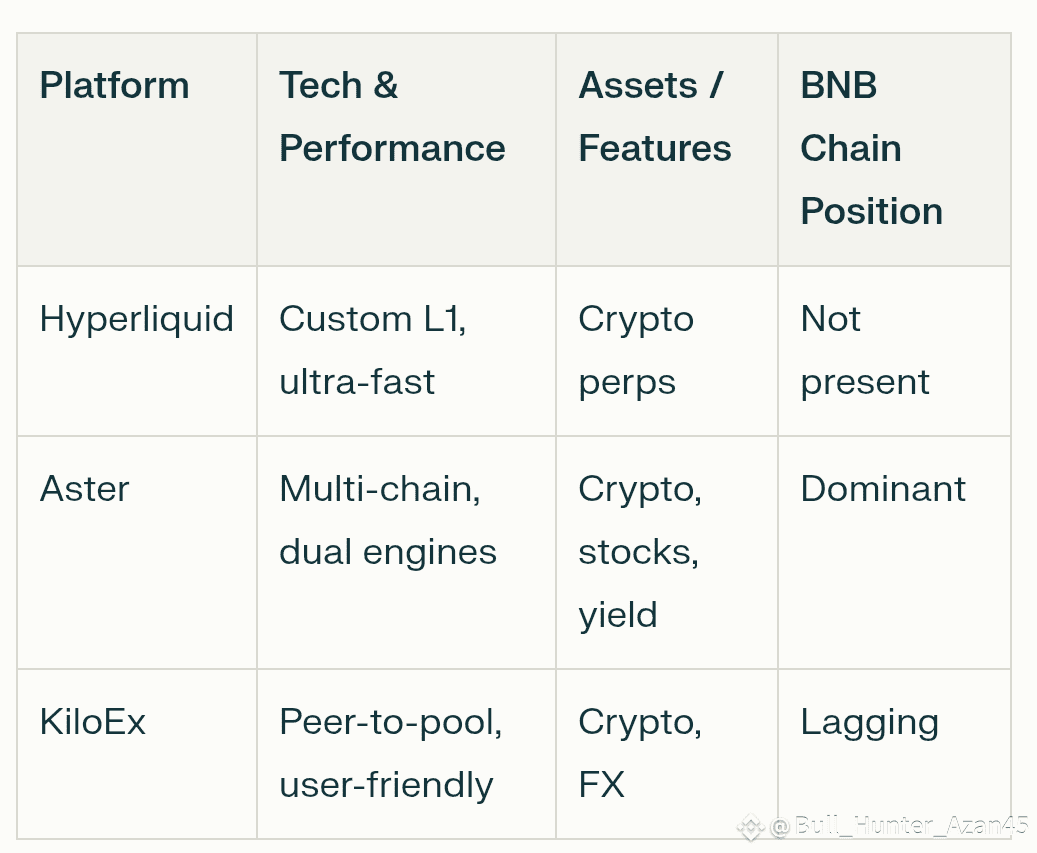Screen dimensions: 1037x853
Task: Select the Tech & Performance column header
Action: [392, 117]
